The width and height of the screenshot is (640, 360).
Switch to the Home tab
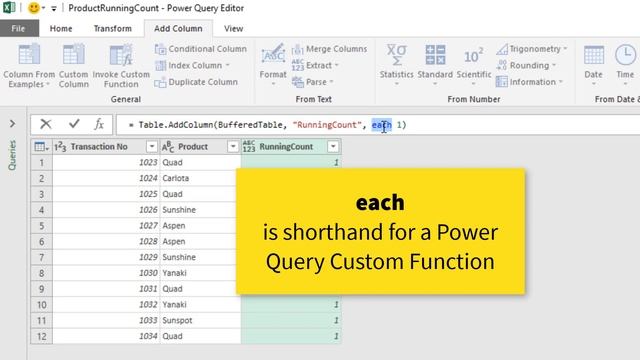[61, 29]
